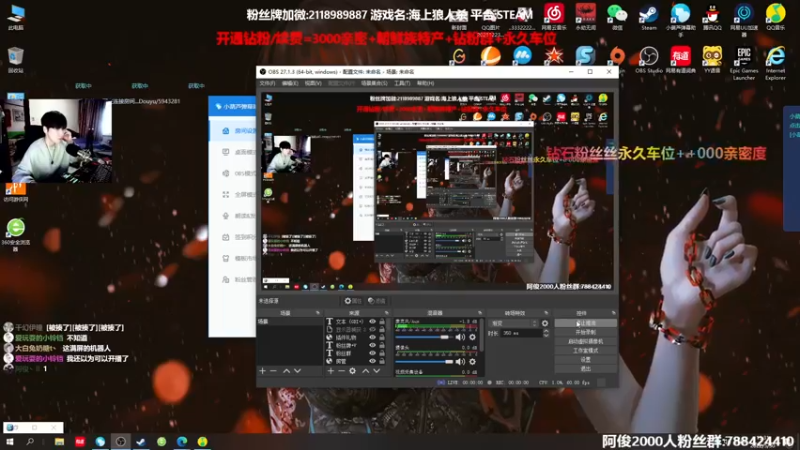This screenshot has width=800, height=450.
Task: Open the 文件(F) menu in OBS
Action: click(x=267, y=83)
